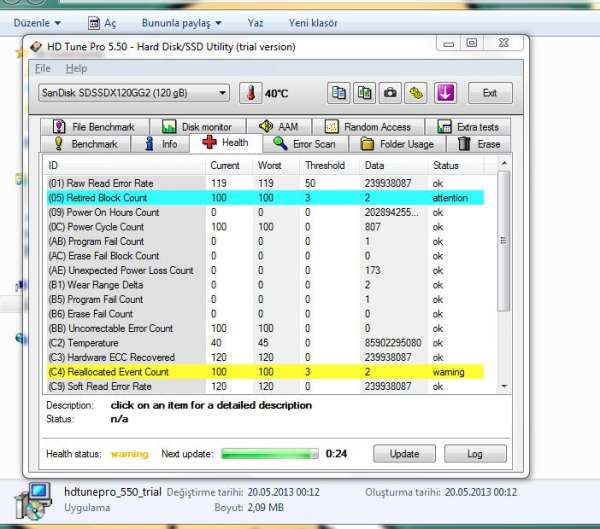The width and height of the screenshot is (600, 529).
Task: Click the hdtunepro_550_trial installer icon
Action: 33,501
